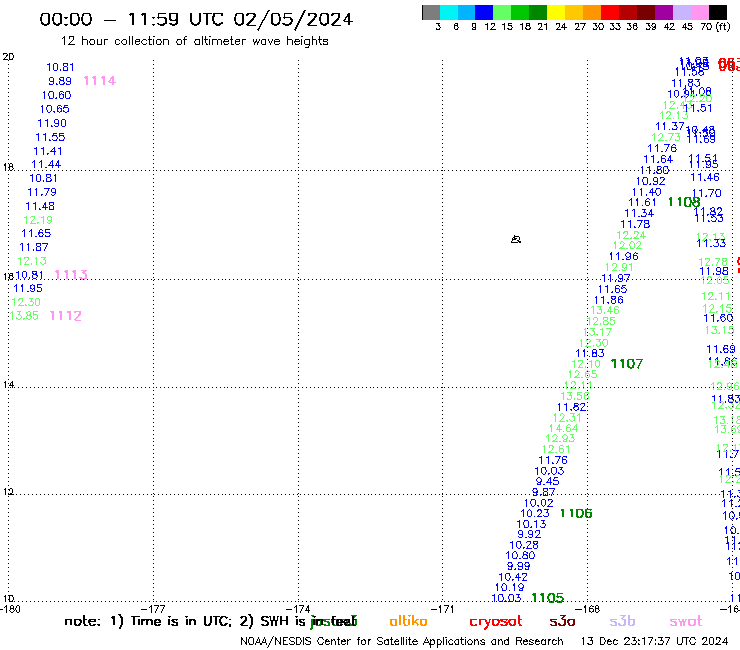
Task: Pick the pure blue legend swatch
Action: click(484, 12)
